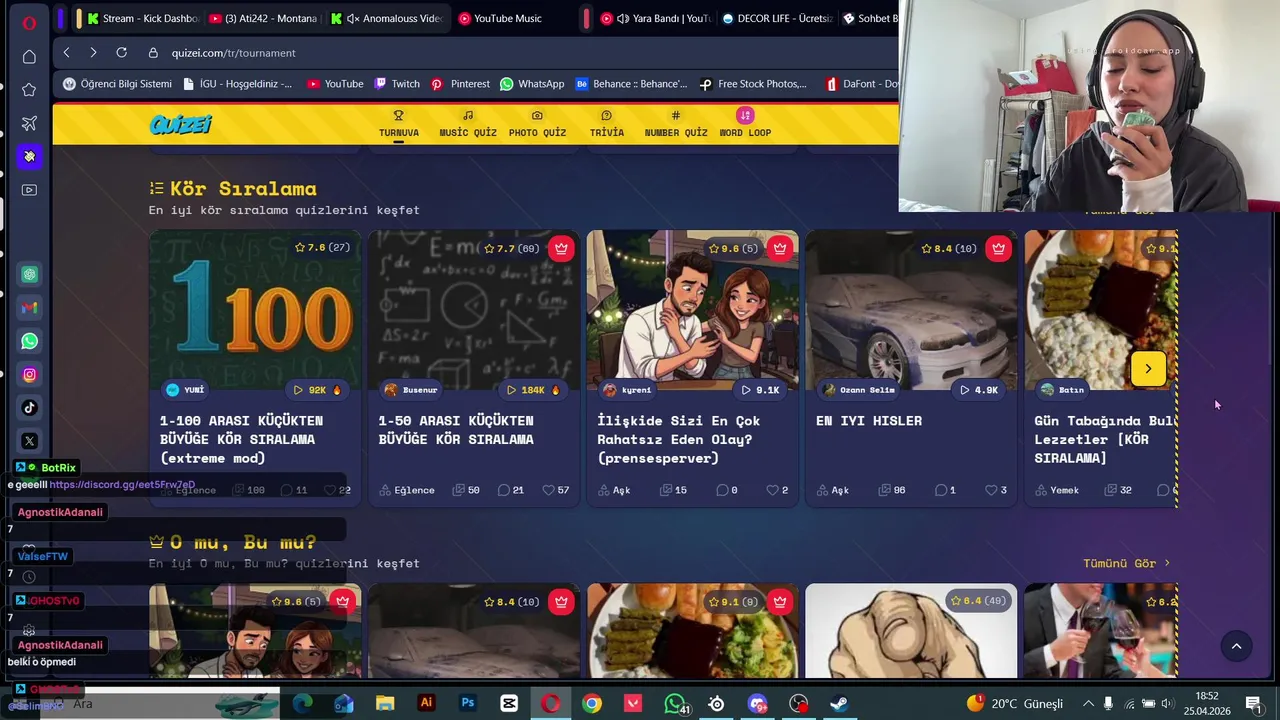Select Turnuva in Quizei navigation
The image size is (1280, 720).
pyautogui.click(x=398, y=124)
